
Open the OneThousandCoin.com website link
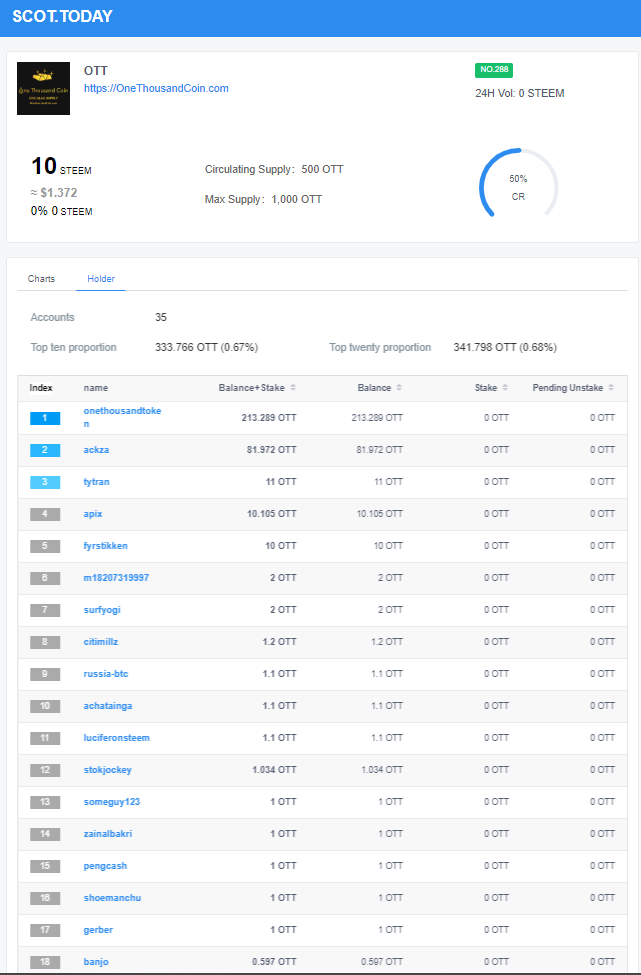point(156,88)
